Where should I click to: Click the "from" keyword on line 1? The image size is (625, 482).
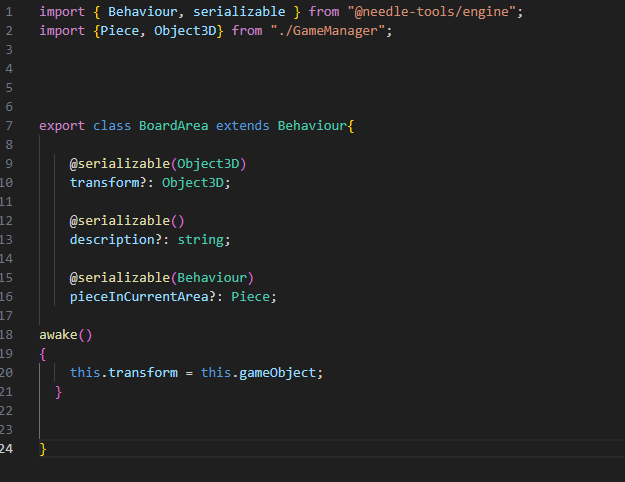[x=324, y=12]
